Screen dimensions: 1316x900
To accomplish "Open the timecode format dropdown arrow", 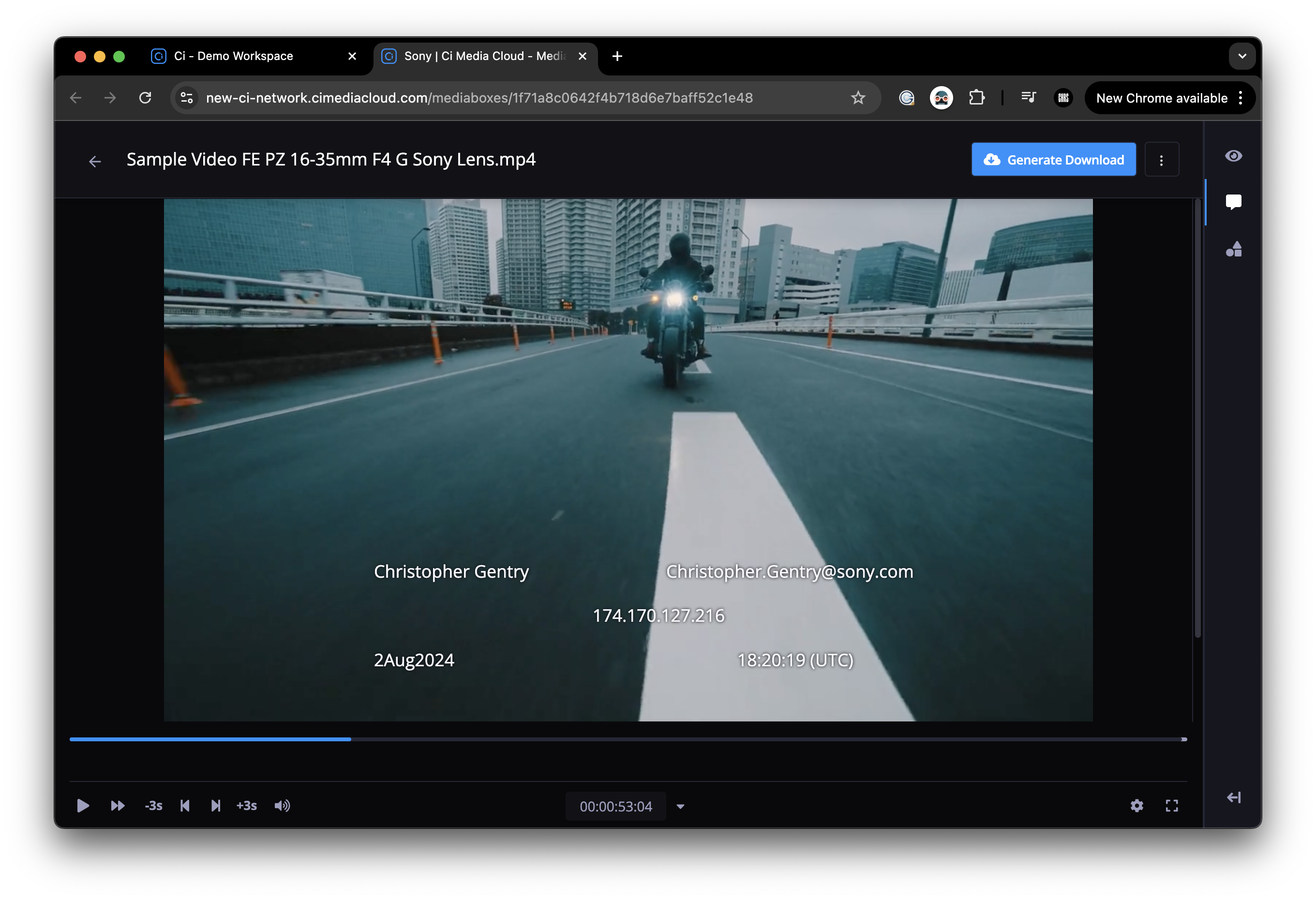I will pyautogui.click(x=680, y=807).
